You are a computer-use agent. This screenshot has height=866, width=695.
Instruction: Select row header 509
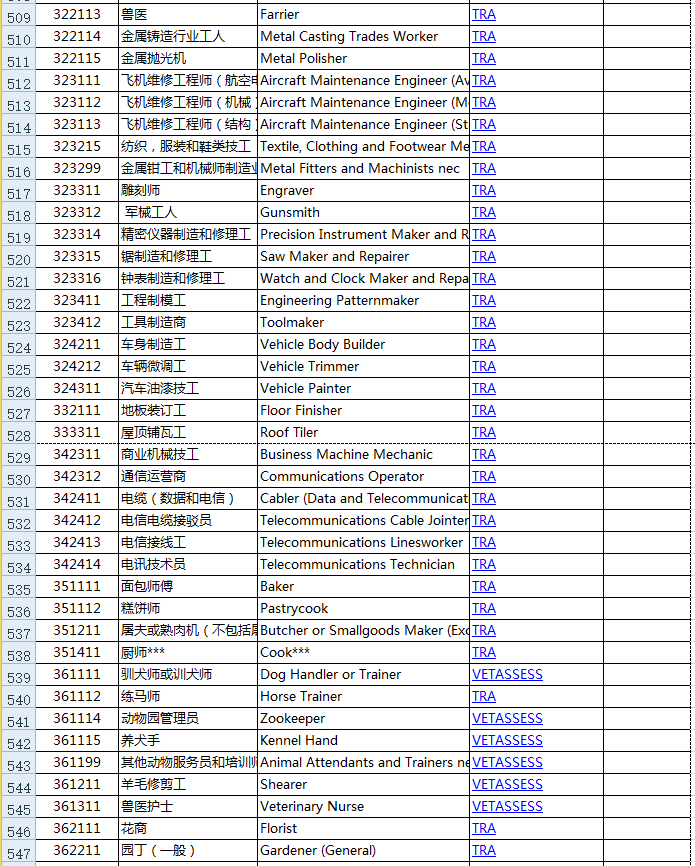(18, 15)
